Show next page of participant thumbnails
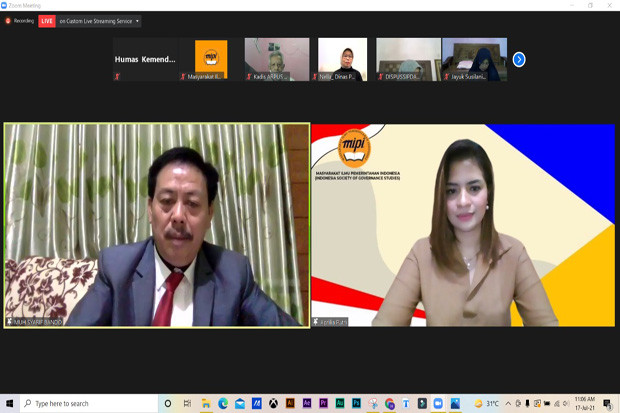620x413 pixels. pos(519,60)
